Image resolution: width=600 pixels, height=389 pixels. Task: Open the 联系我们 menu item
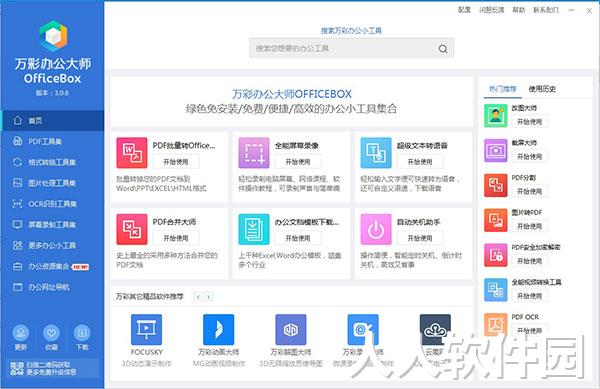(x=546, y=10)
